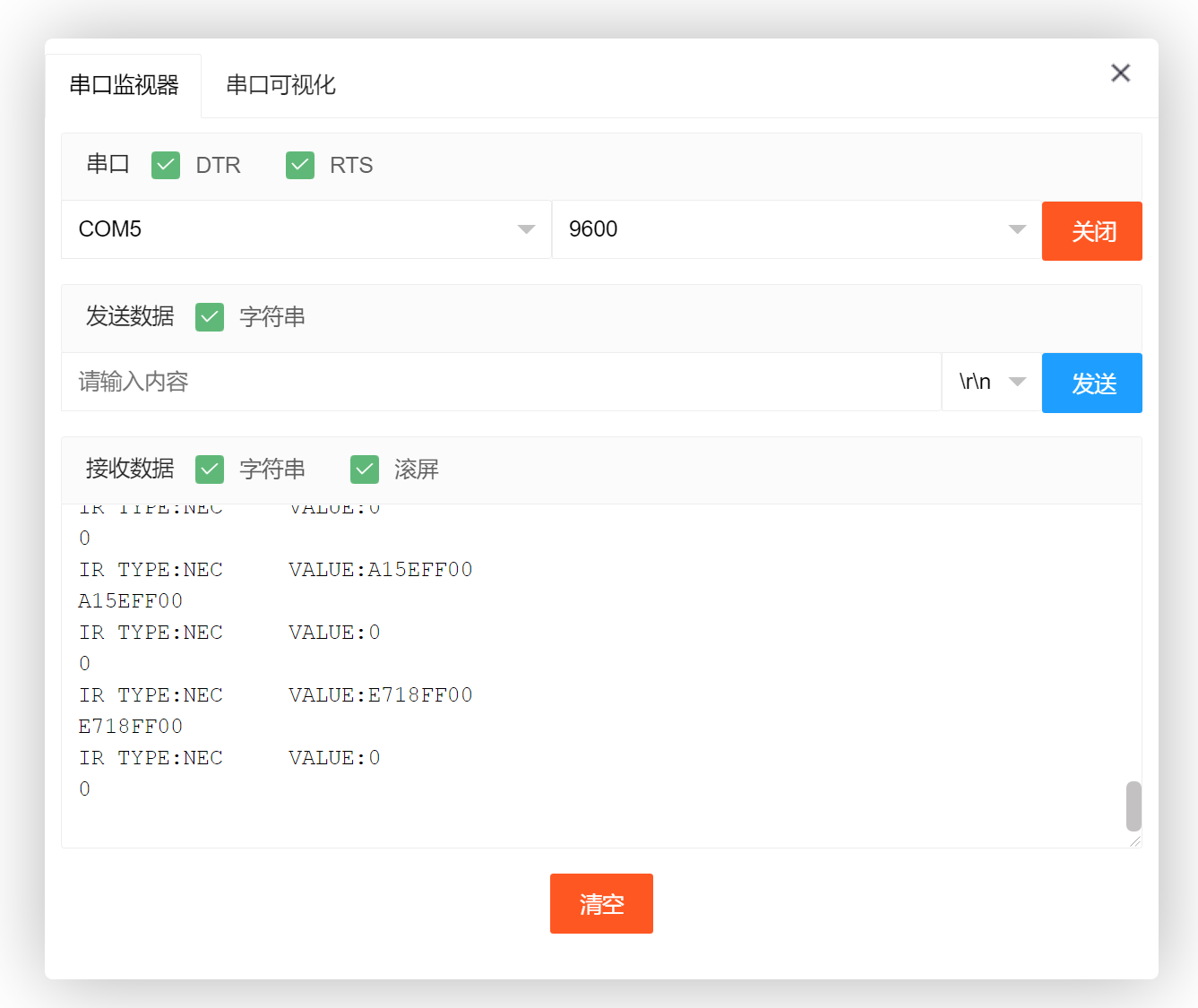Click the E718FF00 line in received data
1198x1008 pixels.
click(x=131, y=727)
